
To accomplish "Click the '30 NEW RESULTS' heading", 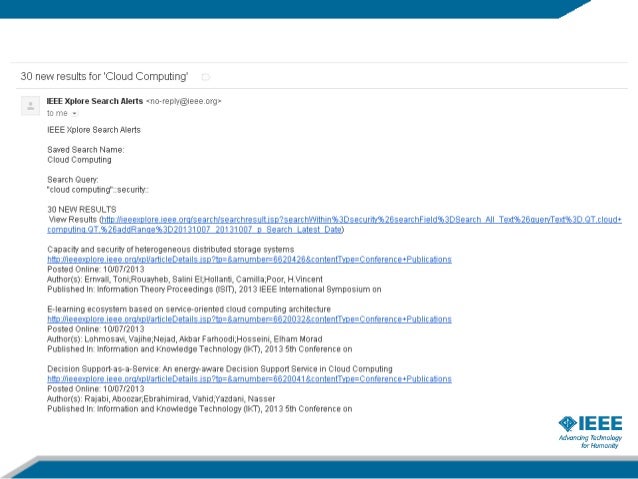I will (82, 210).
